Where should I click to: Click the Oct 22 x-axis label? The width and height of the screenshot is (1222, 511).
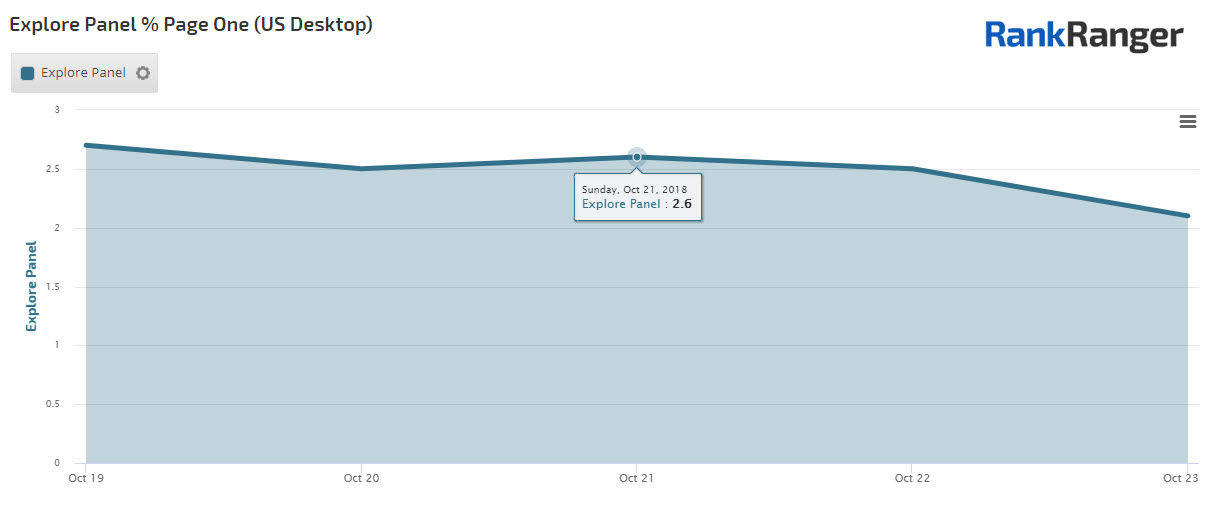click(x=912, y=478)
